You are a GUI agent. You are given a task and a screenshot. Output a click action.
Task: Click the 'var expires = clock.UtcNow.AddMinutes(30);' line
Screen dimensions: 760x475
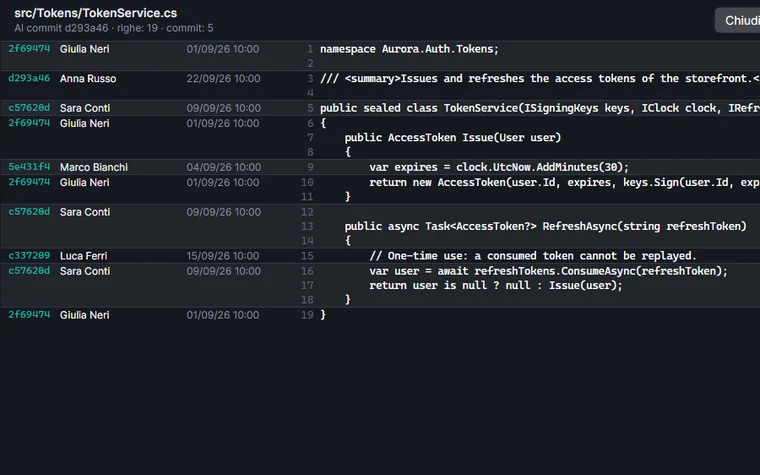click(x=499, y=167)
